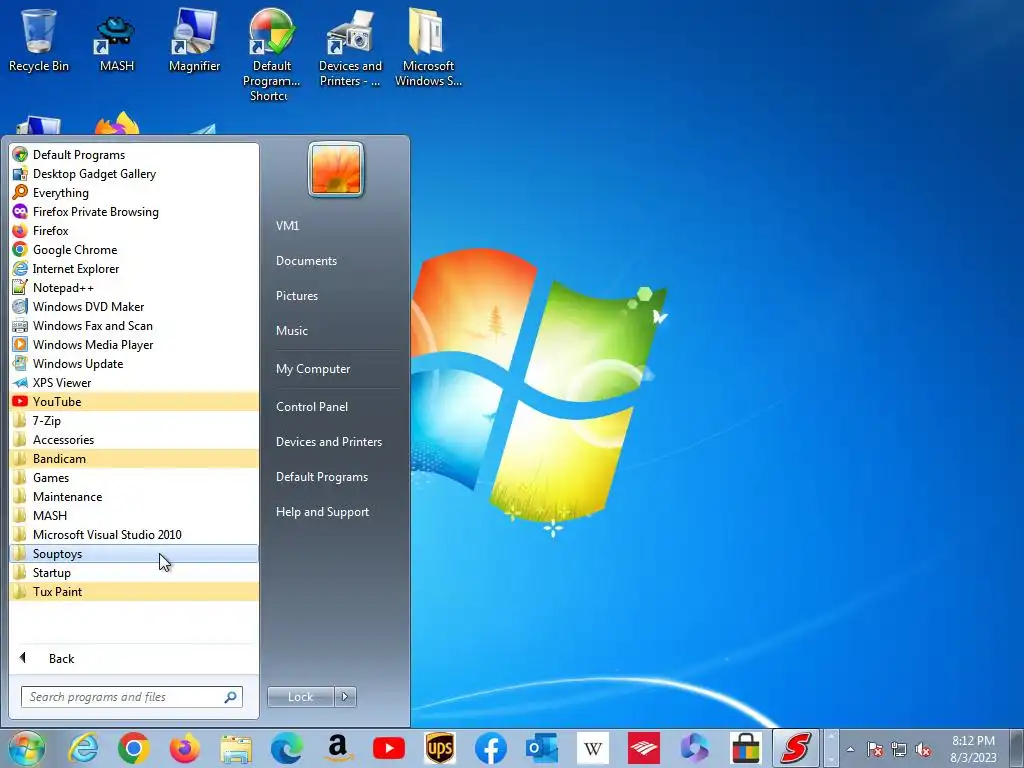Screen dimensions: 1024x768
Task: Launch Internet Explorer from the taskbar
Action: point(84,748)
